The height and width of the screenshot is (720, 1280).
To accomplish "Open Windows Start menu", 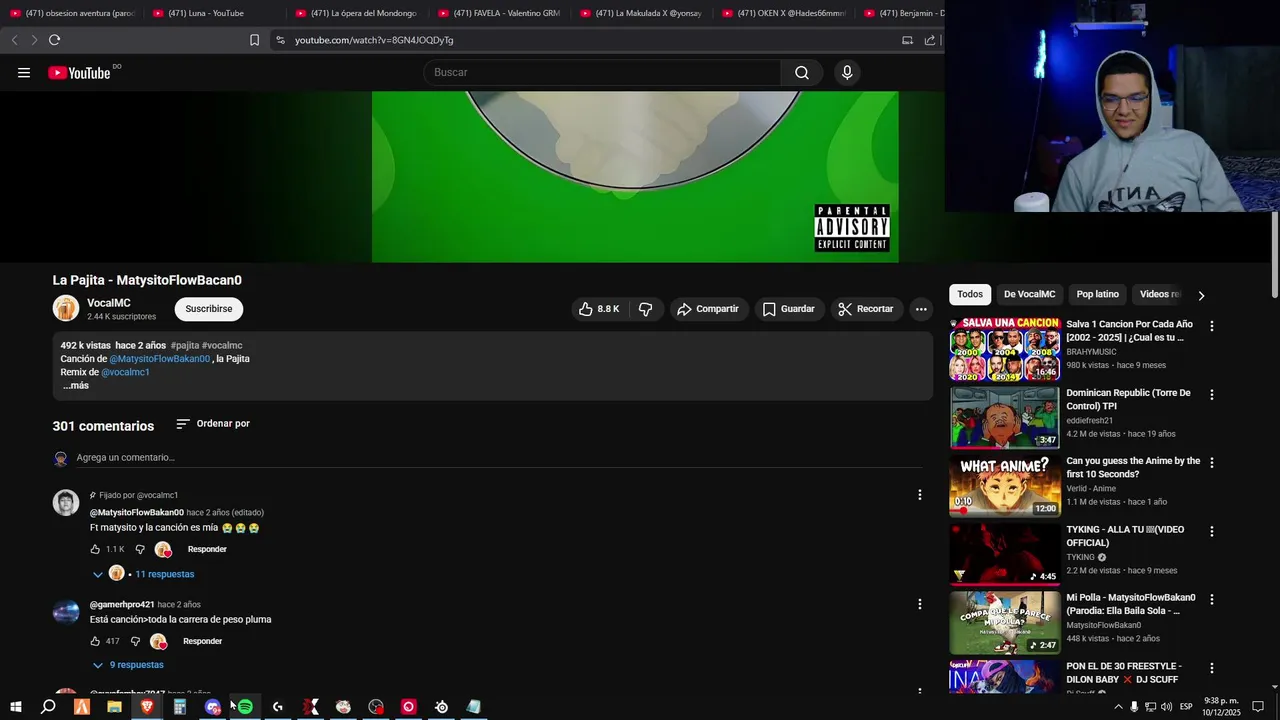I will (x=16, y=707).
